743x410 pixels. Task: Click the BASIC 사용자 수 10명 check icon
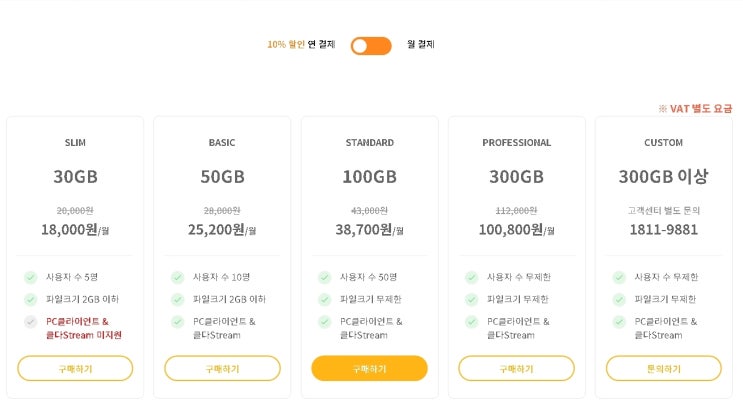point(178,277)
